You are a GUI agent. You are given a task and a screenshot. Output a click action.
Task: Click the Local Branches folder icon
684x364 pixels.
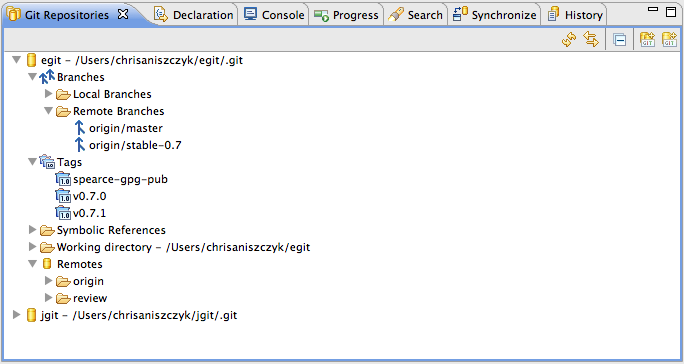click(x=63, y=94)
